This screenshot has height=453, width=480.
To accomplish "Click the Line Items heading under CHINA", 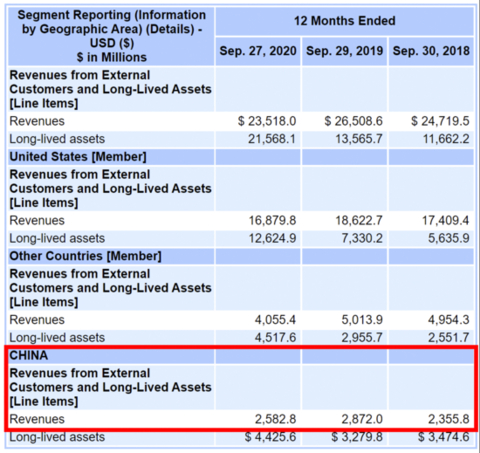I will click(110, 387).
